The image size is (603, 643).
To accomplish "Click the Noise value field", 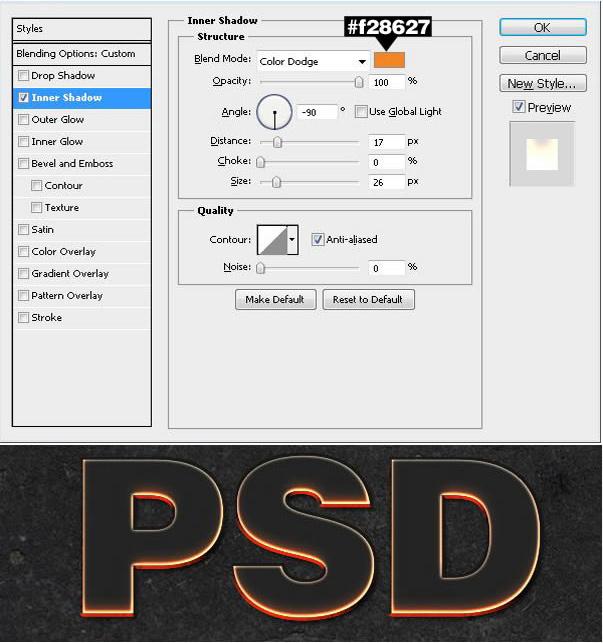I will coord(386,268).
